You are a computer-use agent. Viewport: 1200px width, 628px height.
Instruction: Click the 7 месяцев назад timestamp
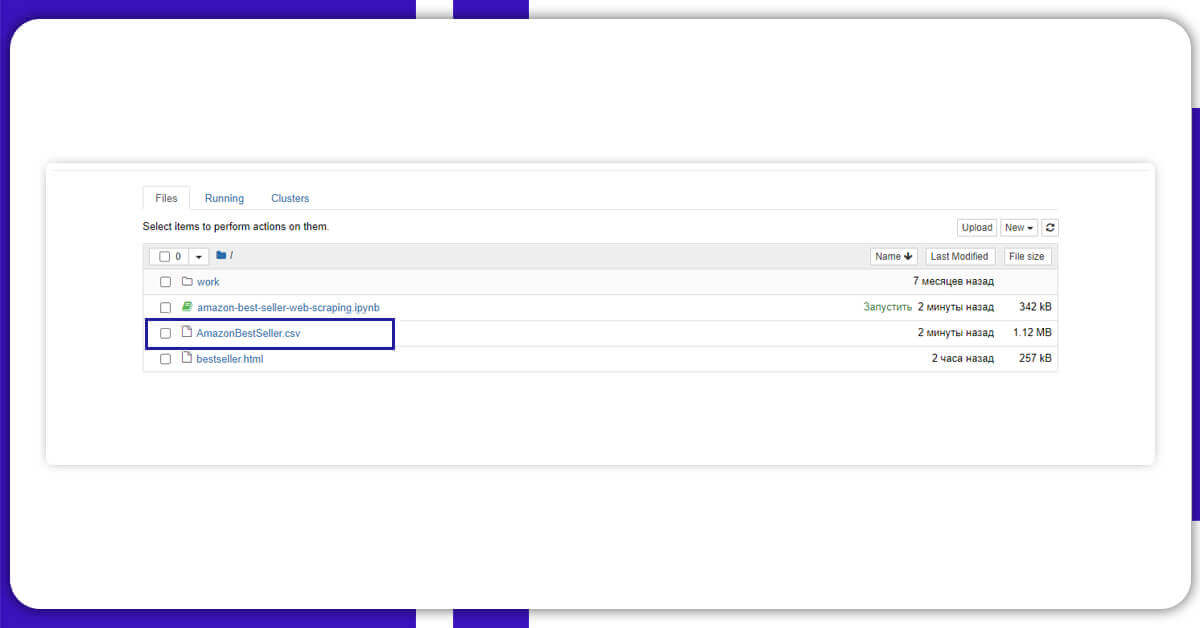(953, 282)
